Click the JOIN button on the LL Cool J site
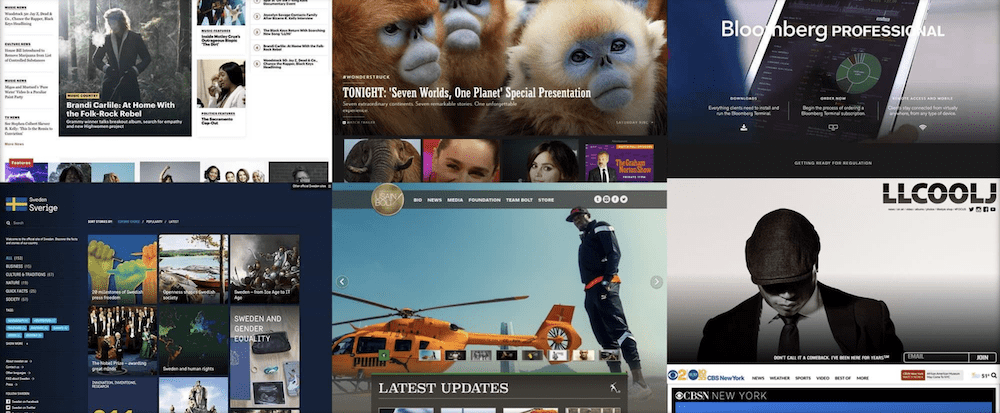 coord(982,358)
